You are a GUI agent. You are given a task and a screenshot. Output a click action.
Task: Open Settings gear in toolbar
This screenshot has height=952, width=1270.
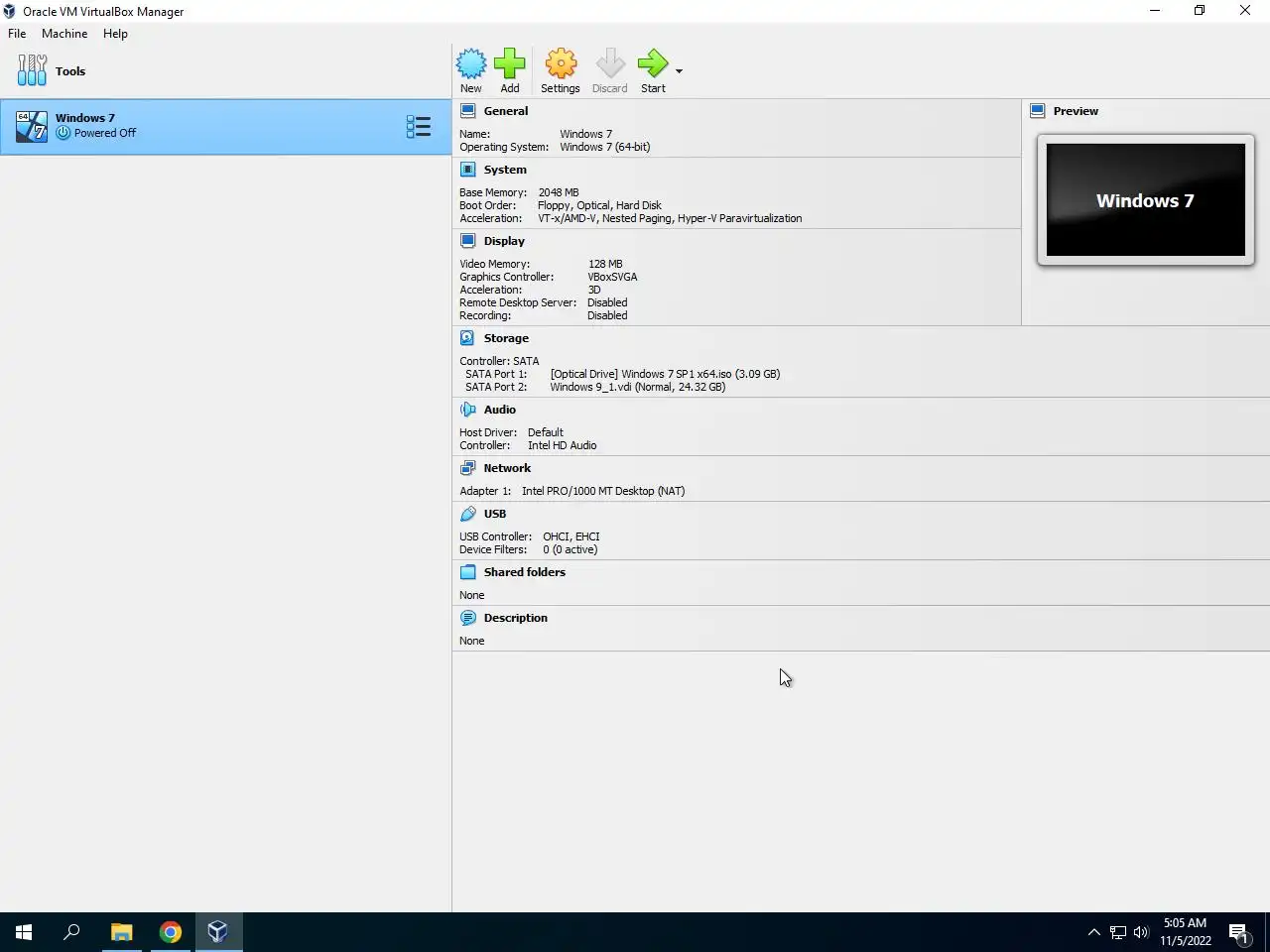[561, 64]
